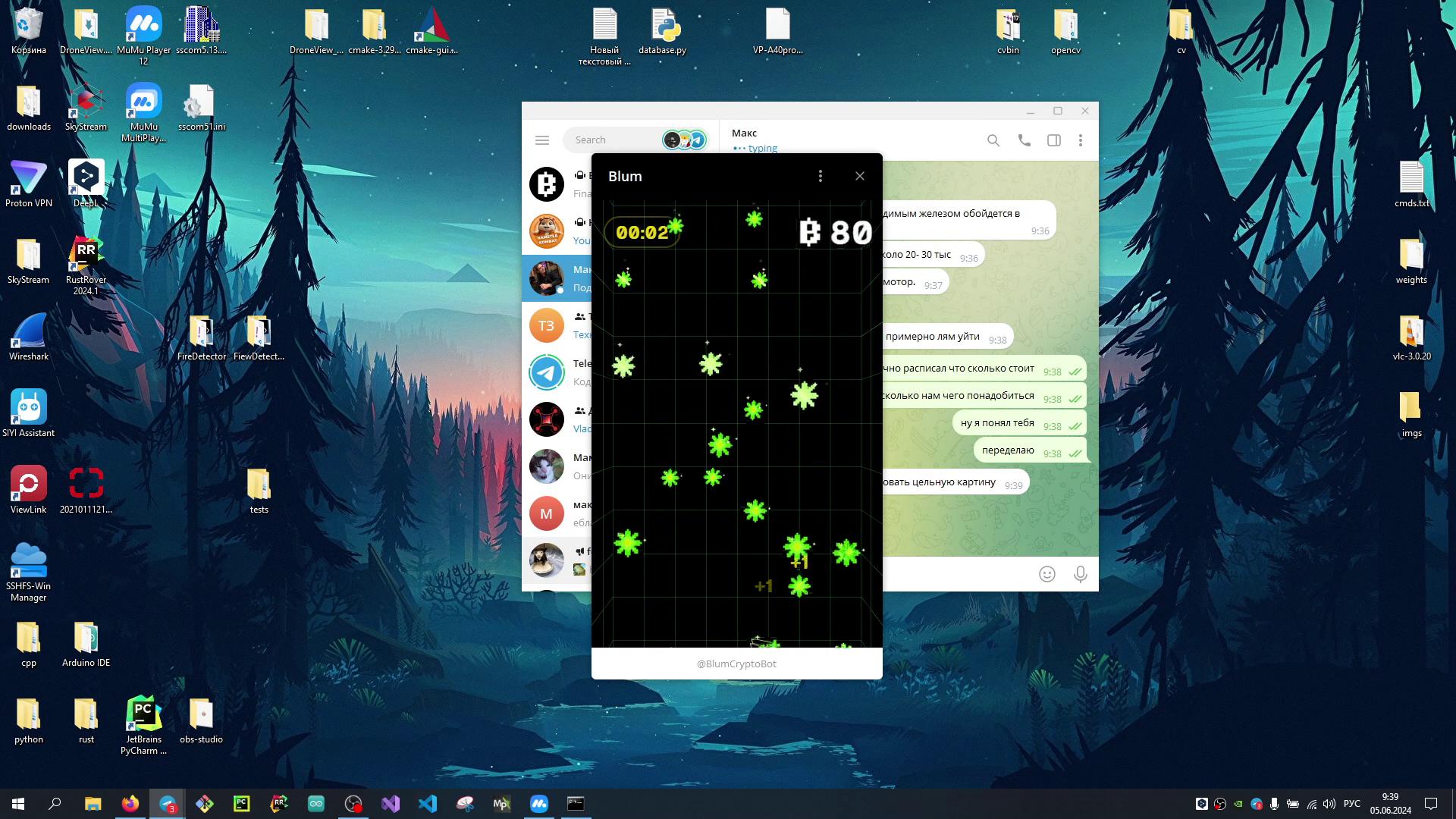Open chat with orange M avatar

tap(546, 513)
